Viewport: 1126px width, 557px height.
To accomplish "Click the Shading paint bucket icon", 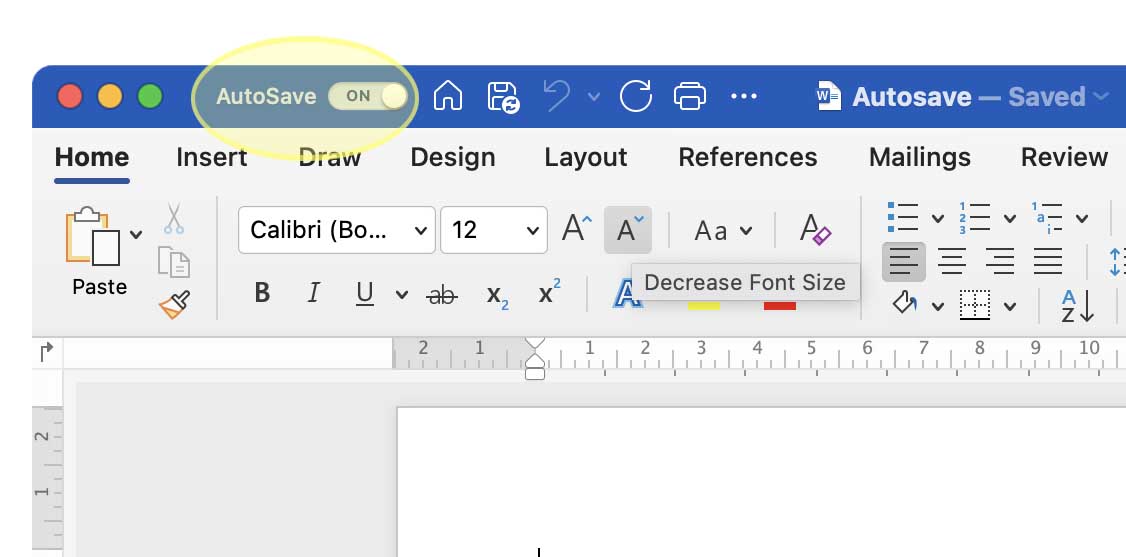I will pyautogui.click(x=905, y=304).
